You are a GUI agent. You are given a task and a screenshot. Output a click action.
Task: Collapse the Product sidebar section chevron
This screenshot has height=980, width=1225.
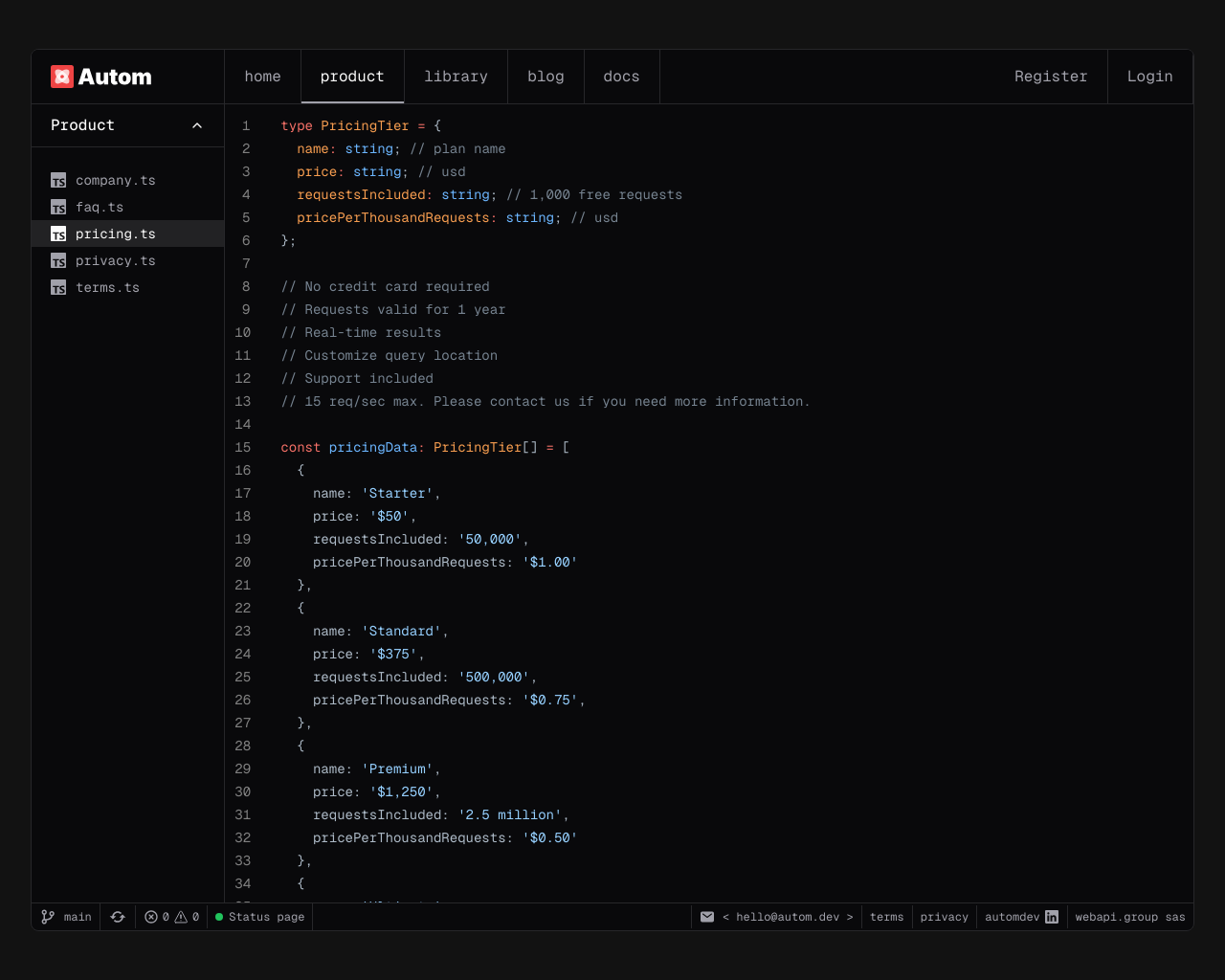(197, 125)
